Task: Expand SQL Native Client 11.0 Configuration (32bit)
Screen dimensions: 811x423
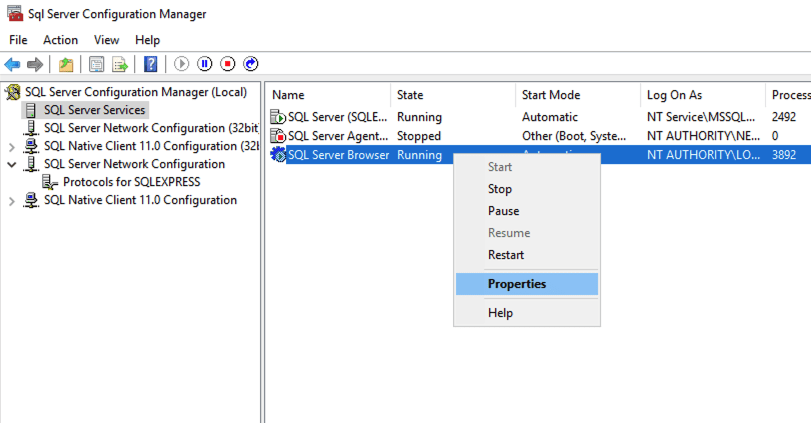Action: tap(12, 146)
